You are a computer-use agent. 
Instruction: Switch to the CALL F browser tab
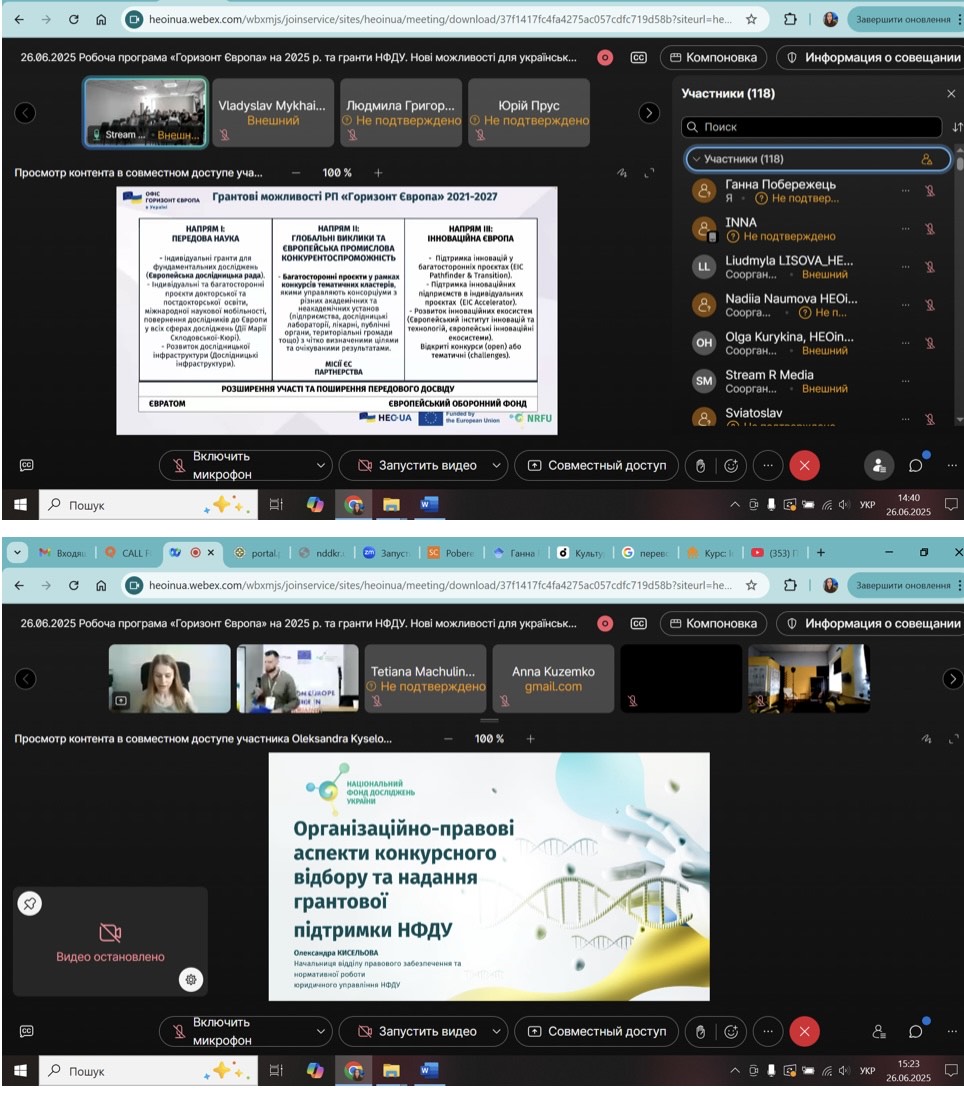129,553
